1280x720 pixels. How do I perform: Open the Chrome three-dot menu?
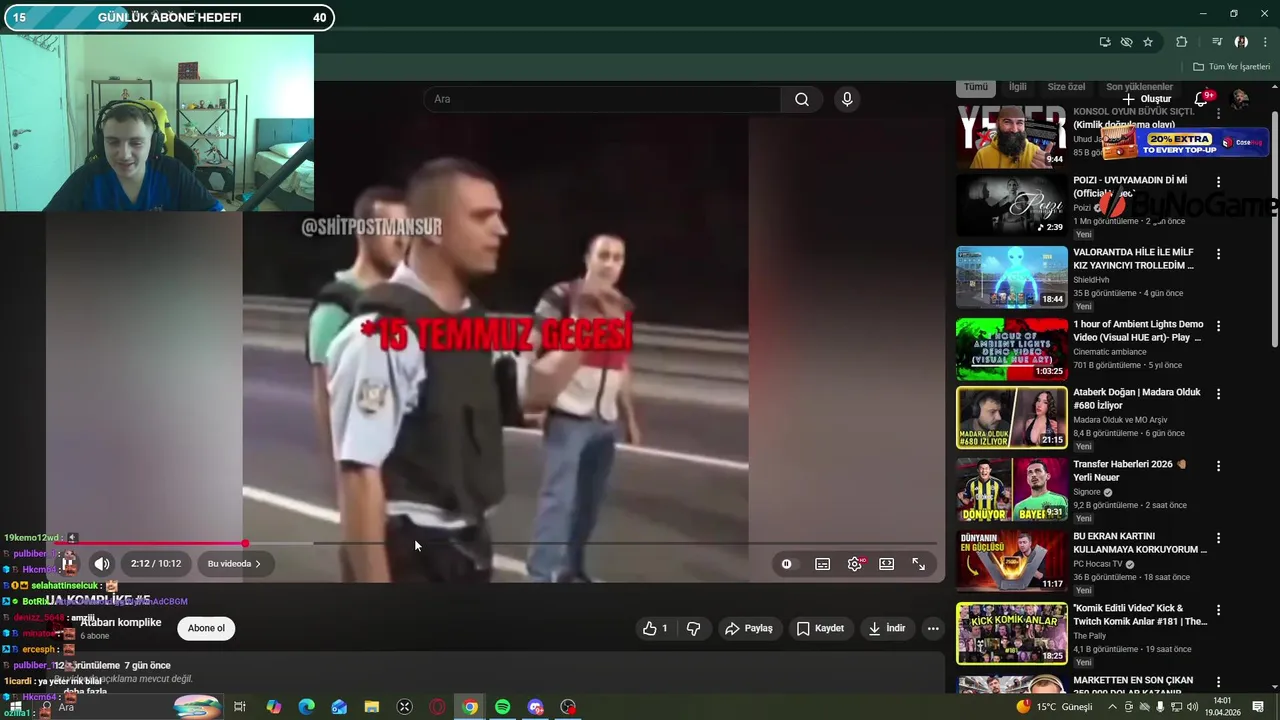pyautogui.click(x=1265, y=42)
